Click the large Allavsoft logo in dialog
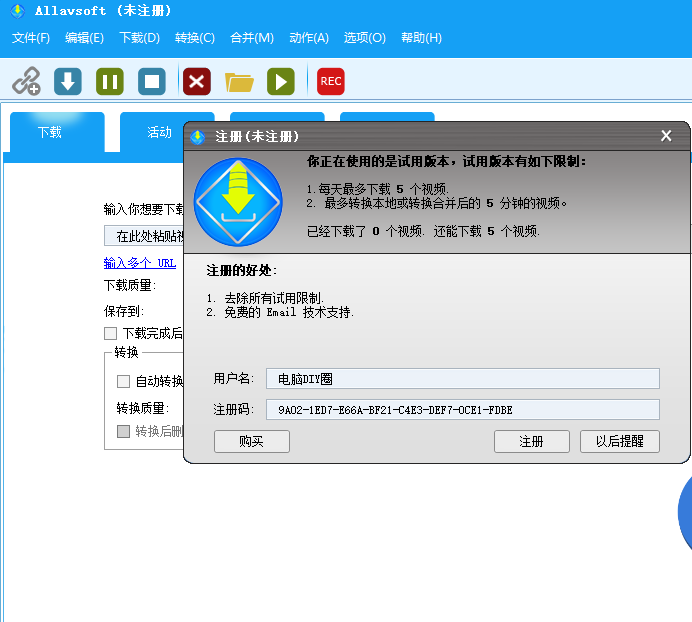The image size is (692, 622). pos(238,202)
